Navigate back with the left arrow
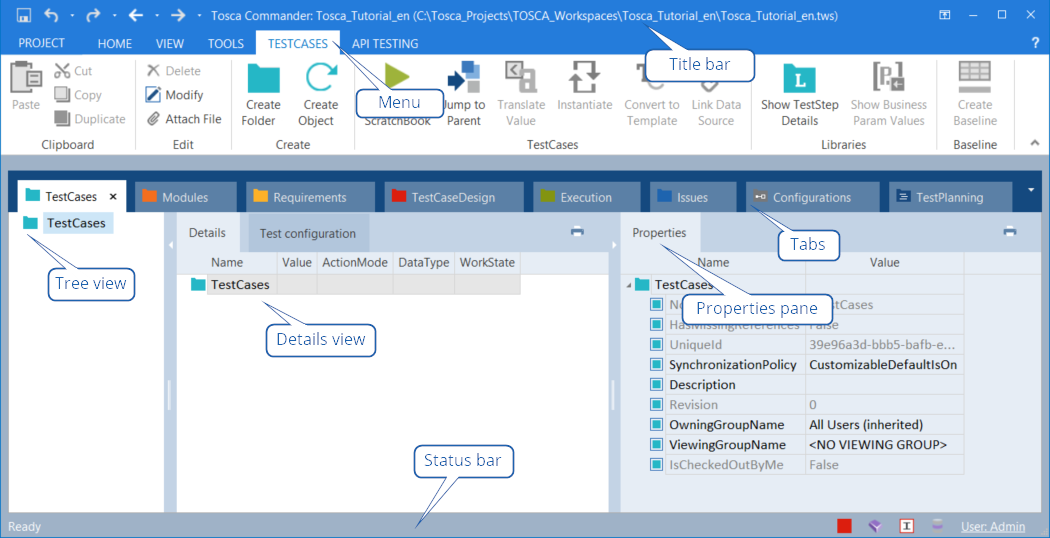The height and width of the screenshot is (538, 1050). click(135, 15)
